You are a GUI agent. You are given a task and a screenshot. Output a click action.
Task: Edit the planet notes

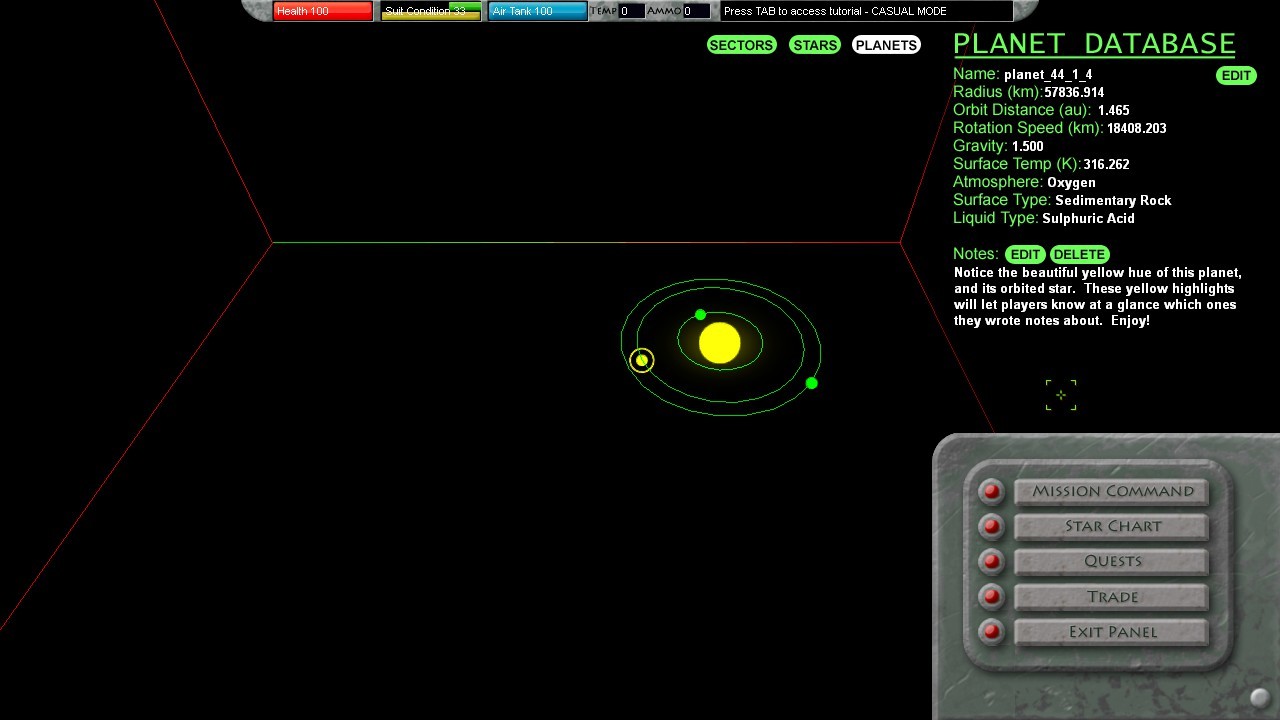click(1025, 254)
